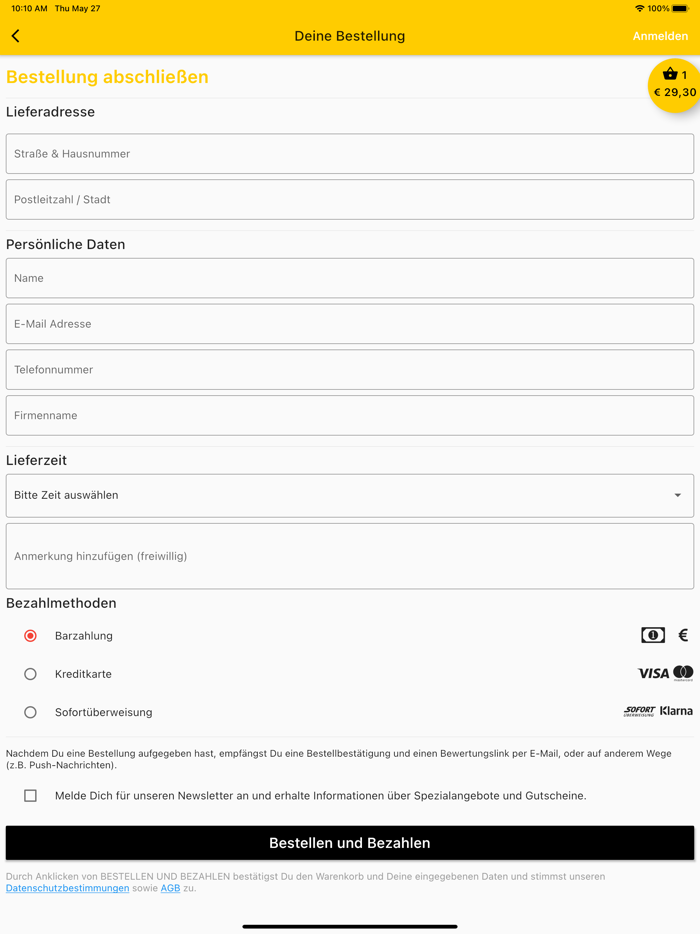The image size is (700, 934).
Task: Open the Datenschutzbestimmungen link
Action: 67,888
